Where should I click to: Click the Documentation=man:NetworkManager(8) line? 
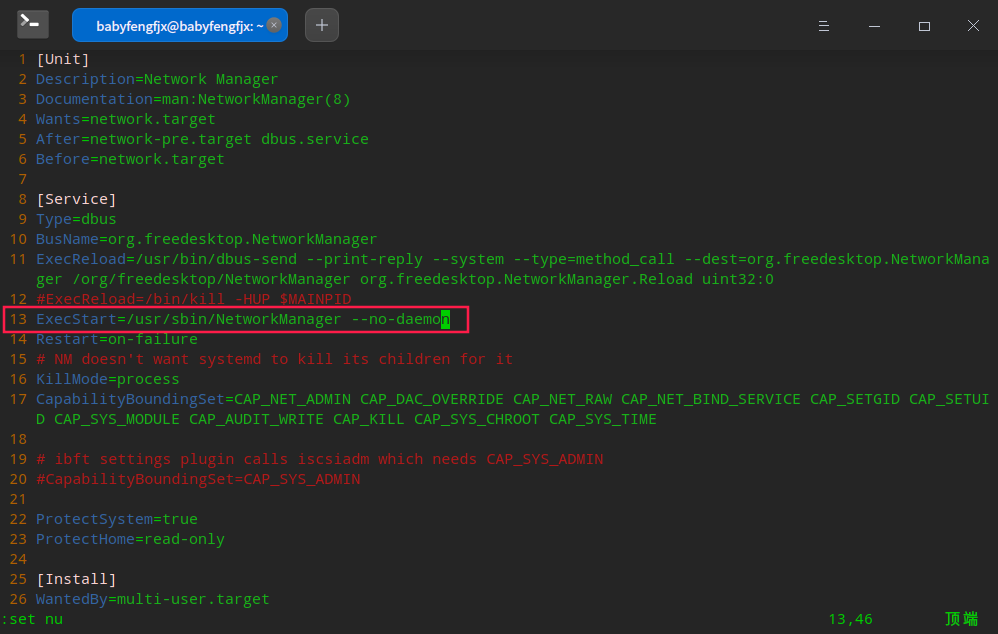(193, 99)
